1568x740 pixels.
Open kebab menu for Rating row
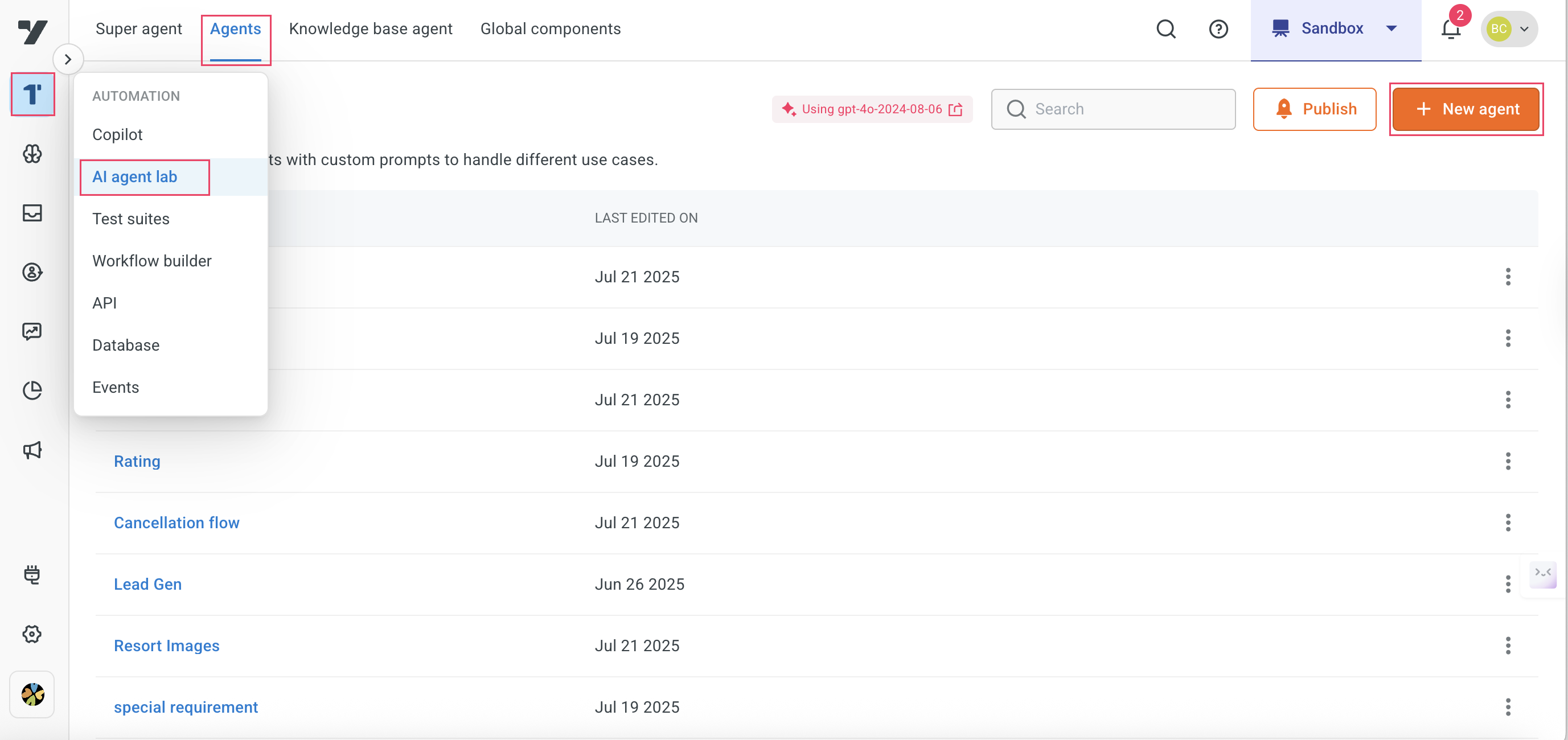click(x=1508, y=461)
